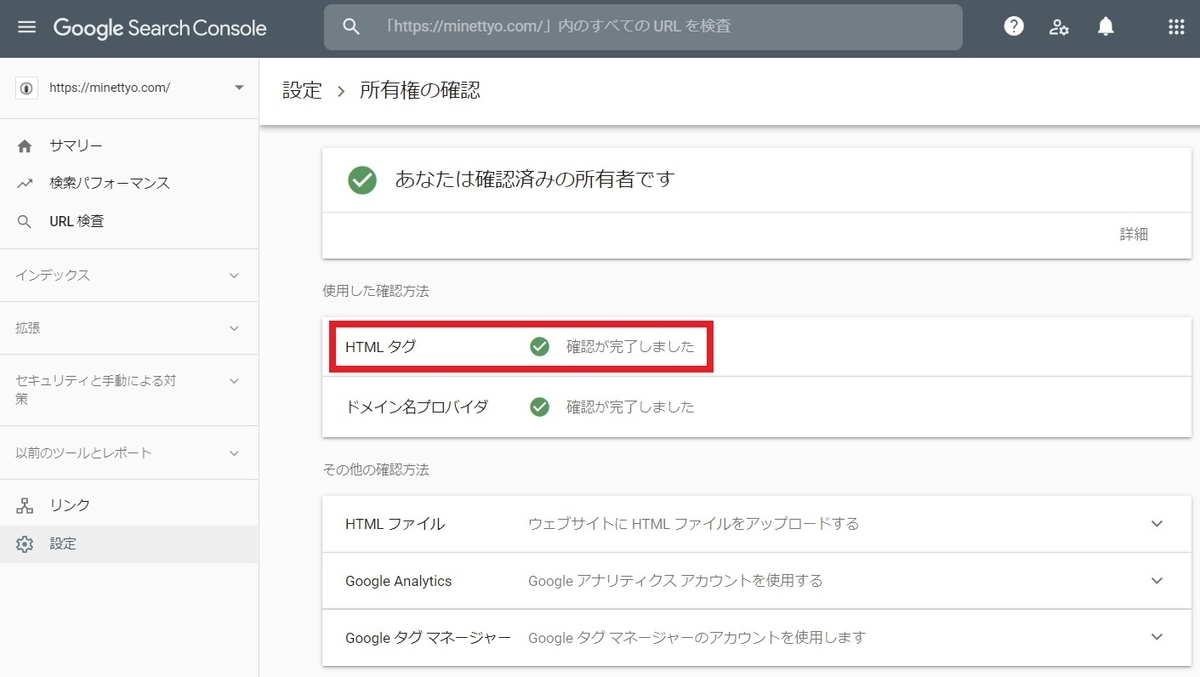Screen dimensions: 1200x677
Task: Expand 以前のツールとレポート section
Action: point(129,453)
